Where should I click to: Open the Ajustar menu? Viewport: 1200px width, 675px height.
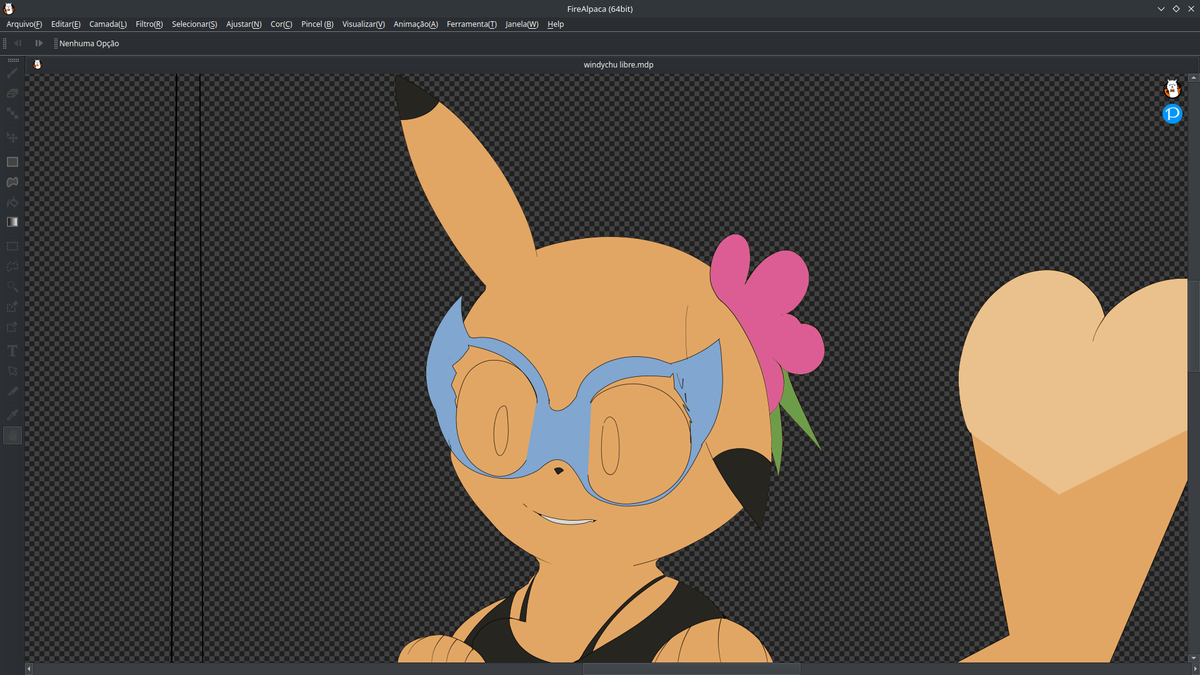pos(244,24)
